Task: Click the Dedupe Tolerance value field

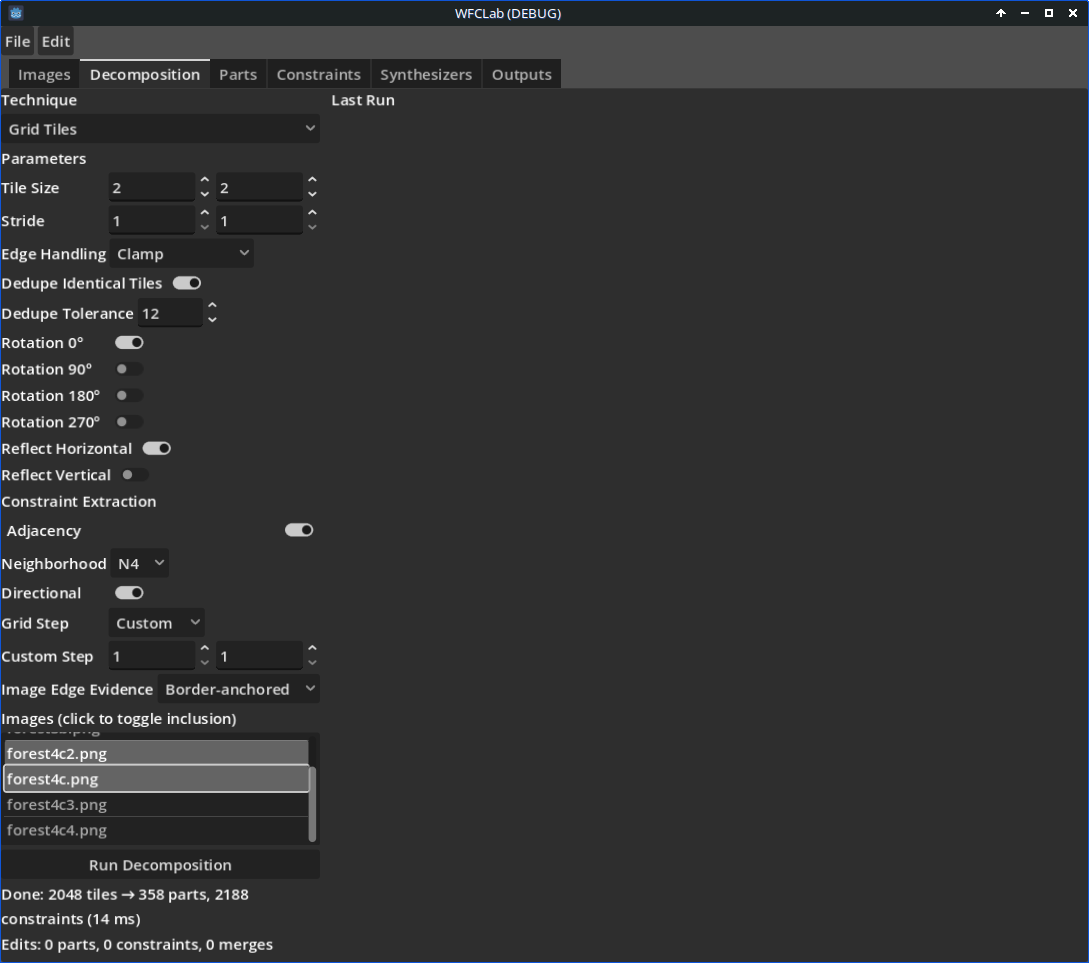Action: click(170, 313)
